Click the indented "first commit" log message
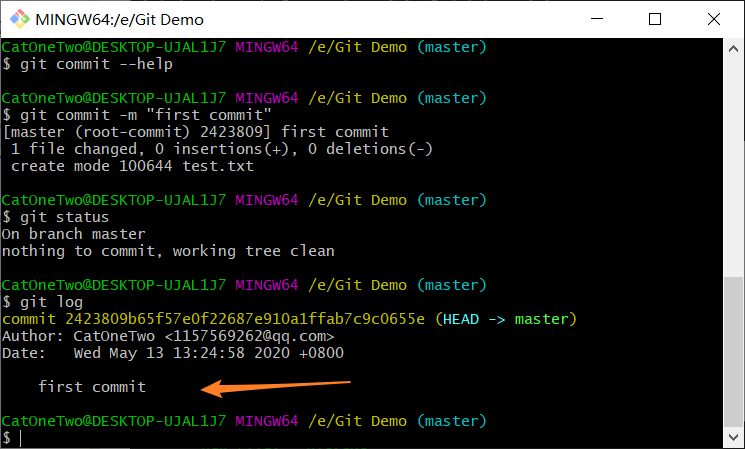Image resolution: width=745 pixels, height=449 pixels. click(x=92, y=386)
